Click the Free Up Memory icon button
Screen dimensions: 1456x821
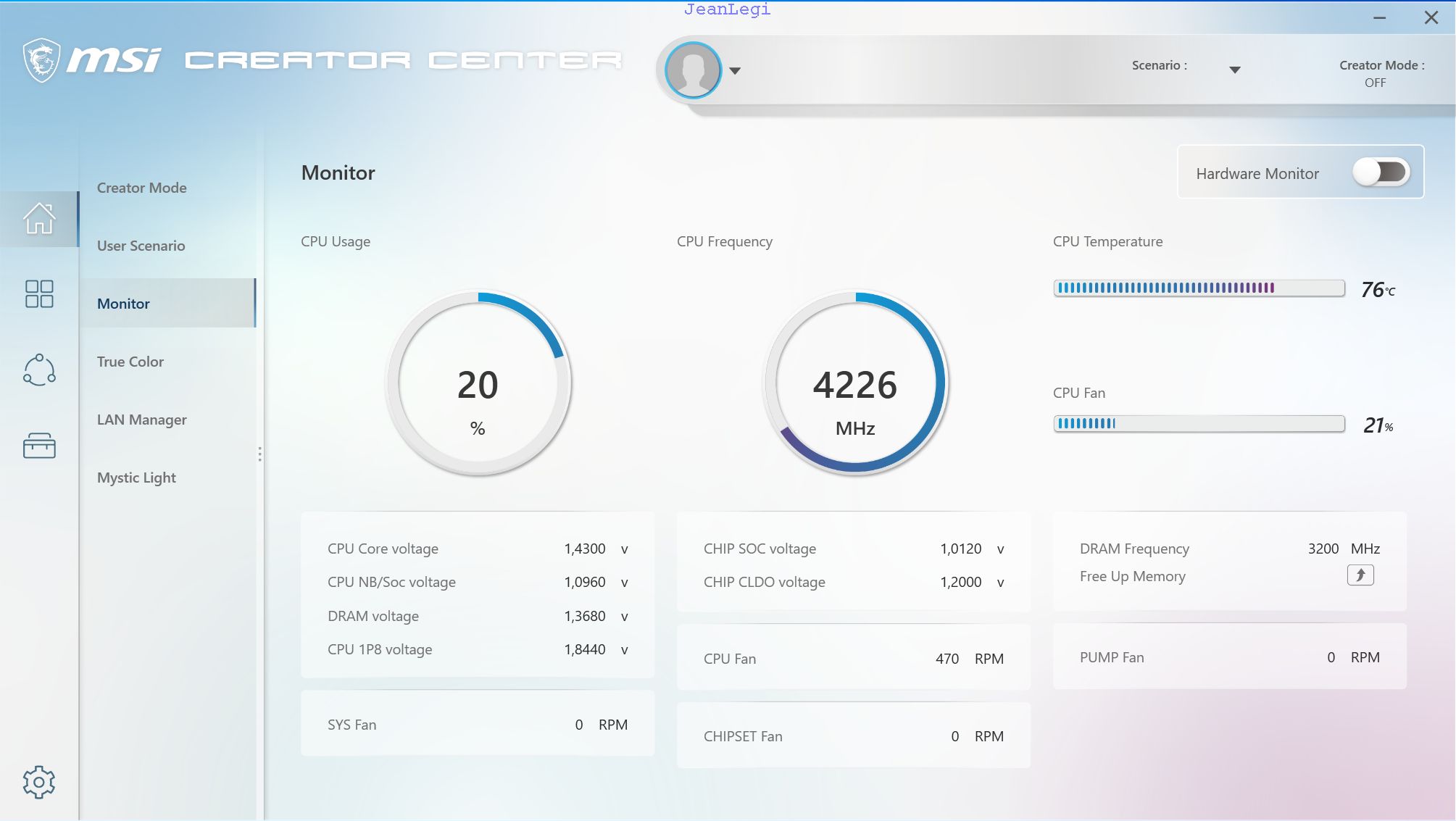(x=1360, y=575)
